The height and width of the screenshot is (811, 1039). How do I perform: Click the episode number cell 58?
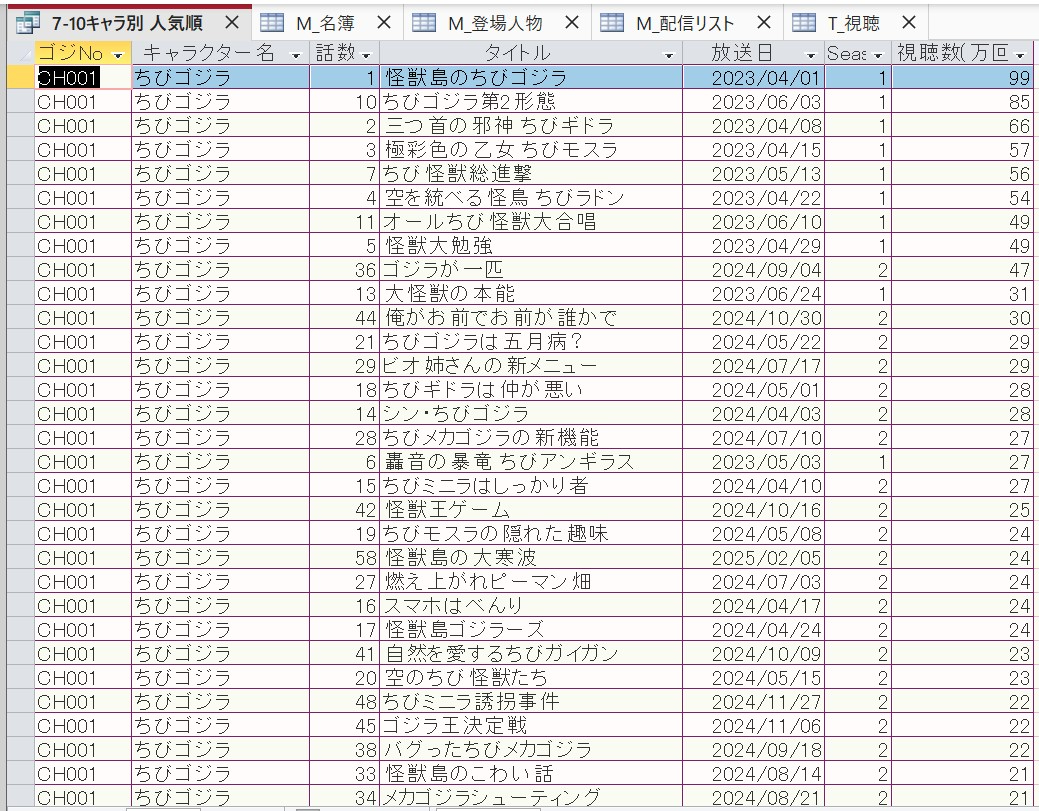tap(345, 558)
